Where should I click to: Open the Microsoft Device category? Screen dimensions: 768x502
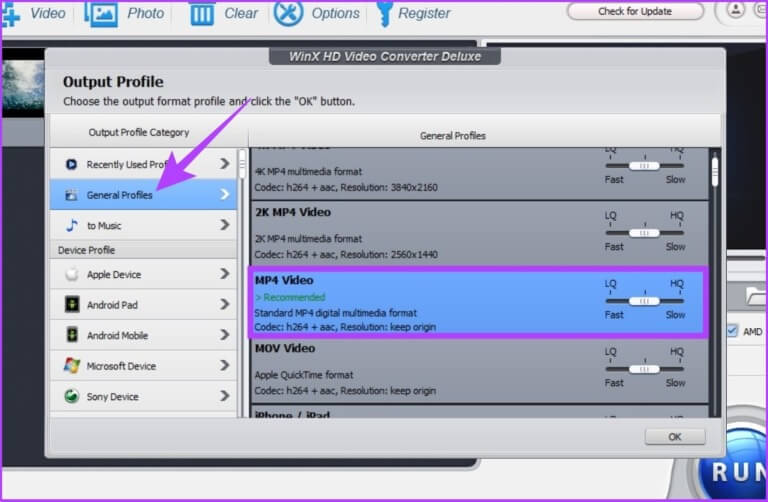143,365
